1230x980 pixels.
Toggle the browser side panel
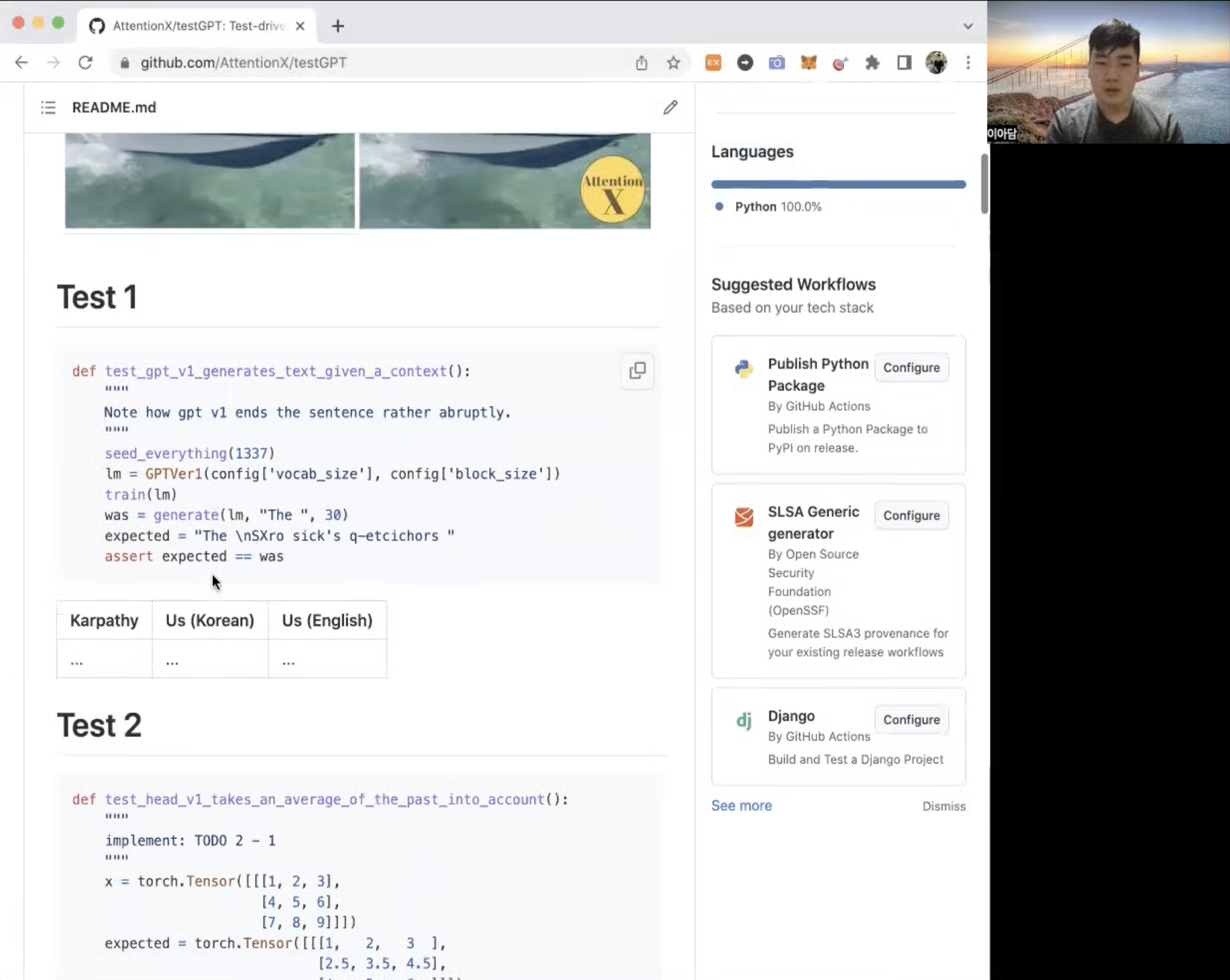[904, 62]
